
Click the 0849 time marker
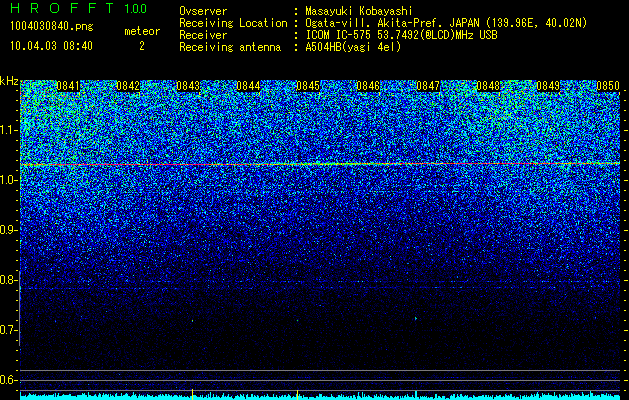[x=548, y=86]
